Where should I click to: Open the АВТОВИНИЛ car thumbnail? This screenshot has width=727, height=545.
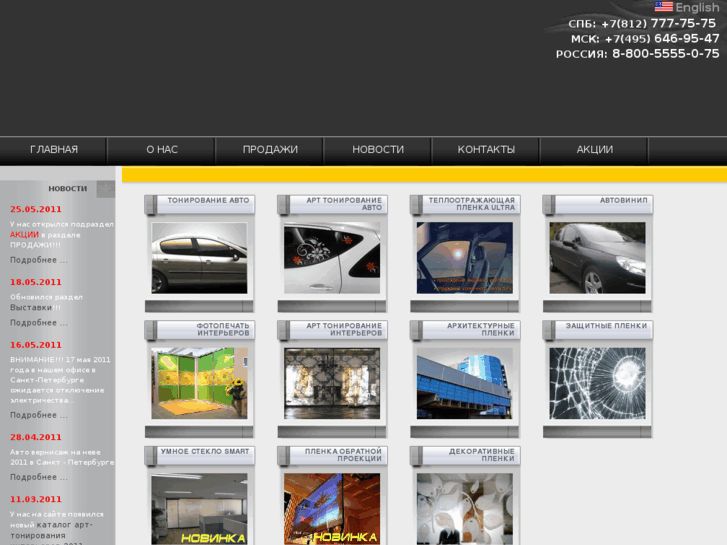[x=597, y=258]
